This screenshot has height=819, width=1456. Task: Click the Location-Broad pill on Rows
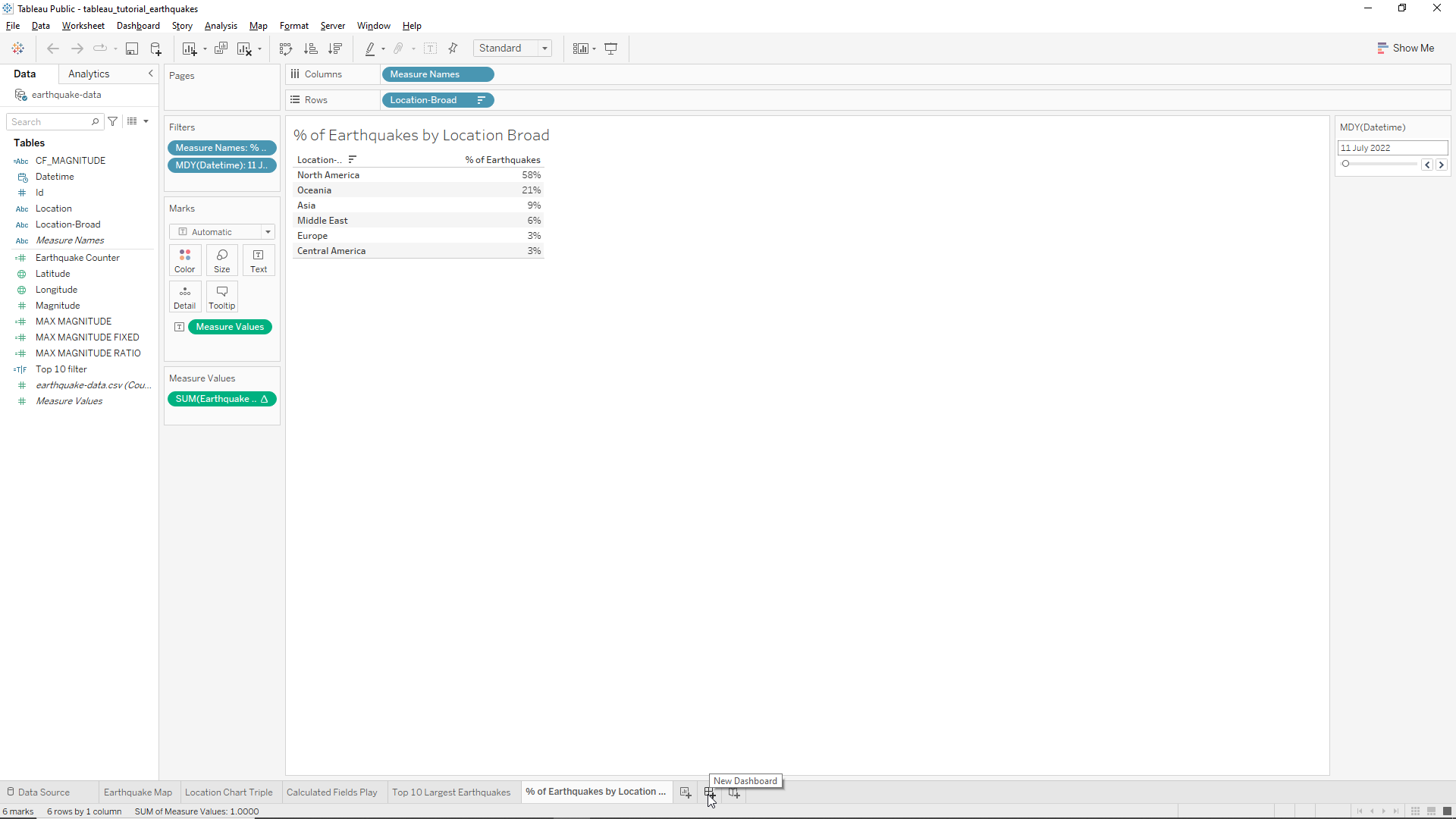(438, 100)
